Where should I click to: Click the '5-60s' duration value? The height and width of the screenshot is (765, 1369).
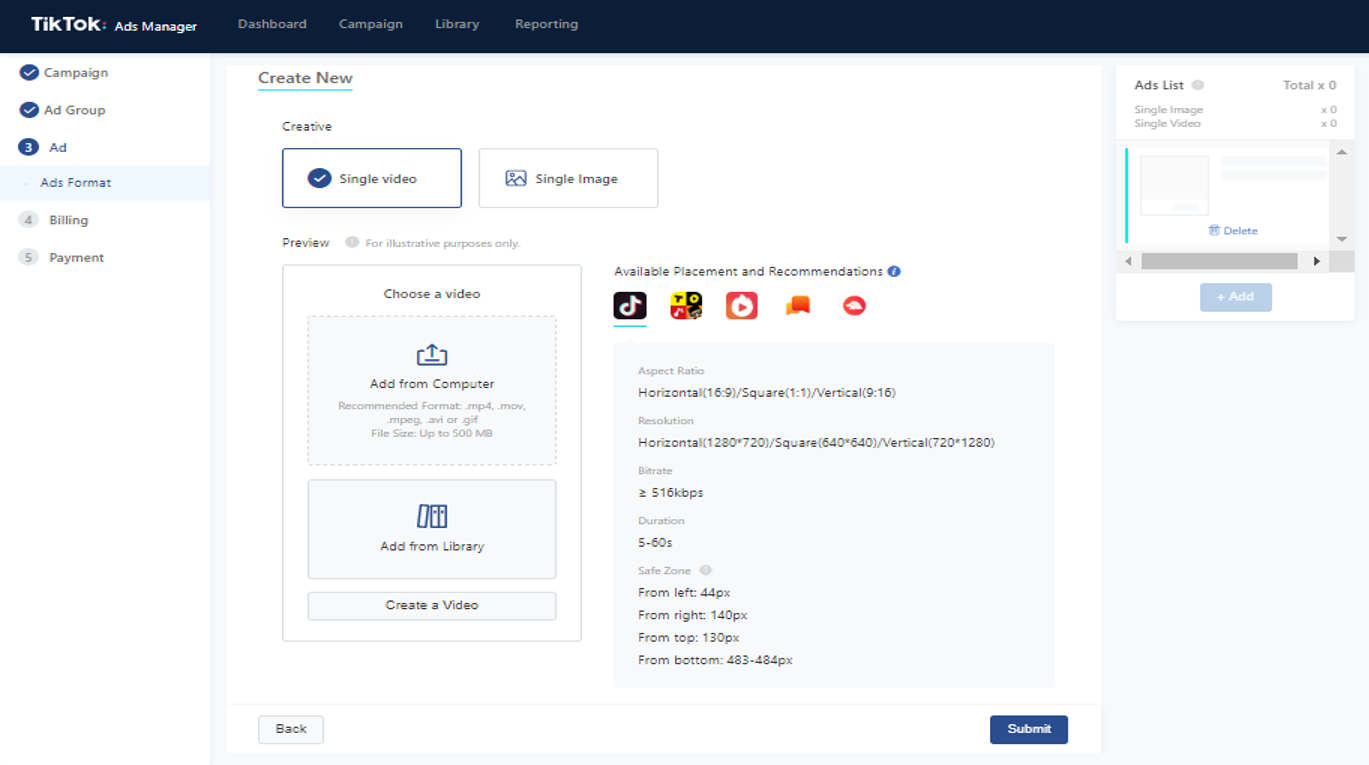[655, 542]
